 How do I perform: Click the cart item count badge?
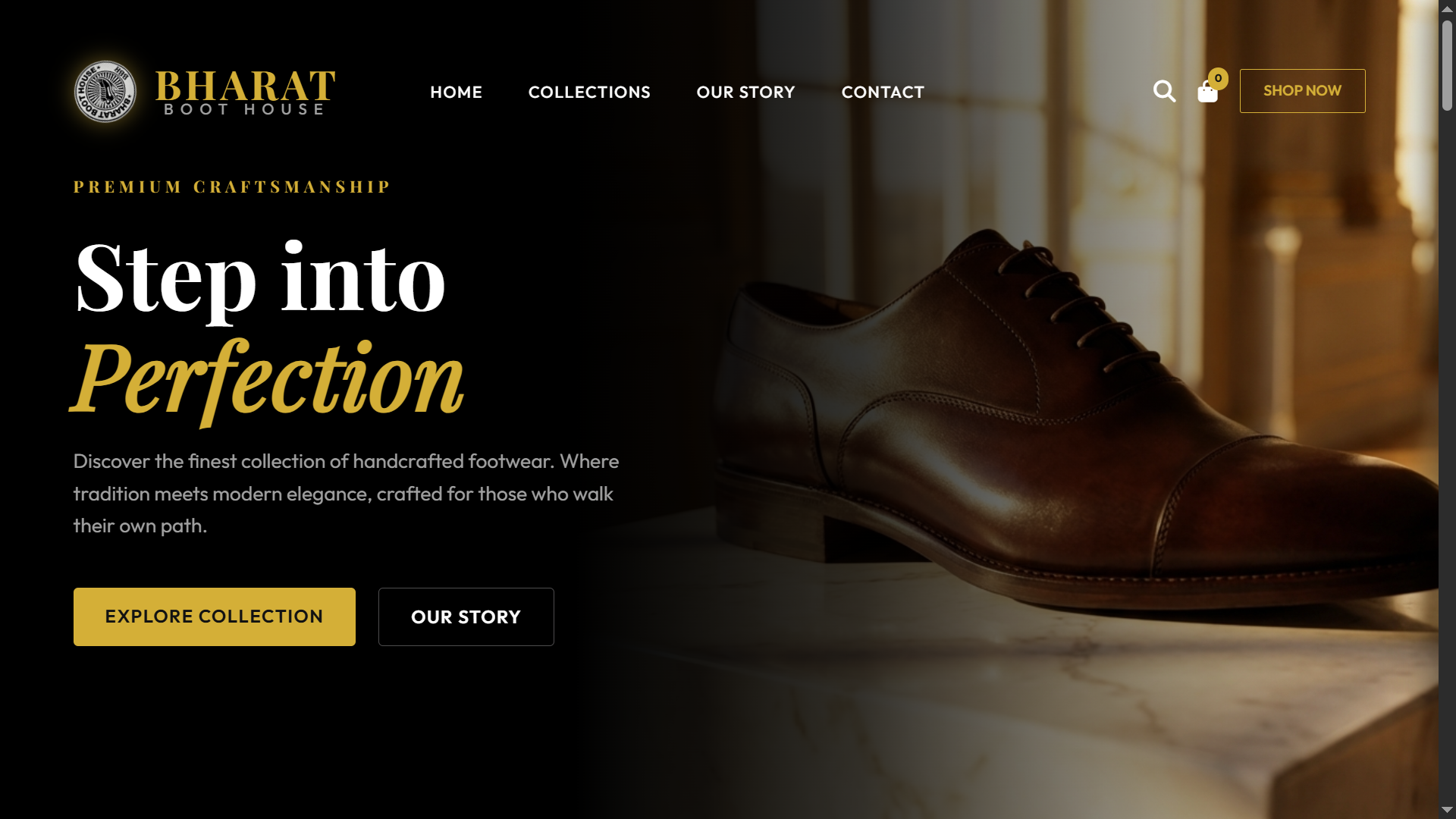[1218, 78]
